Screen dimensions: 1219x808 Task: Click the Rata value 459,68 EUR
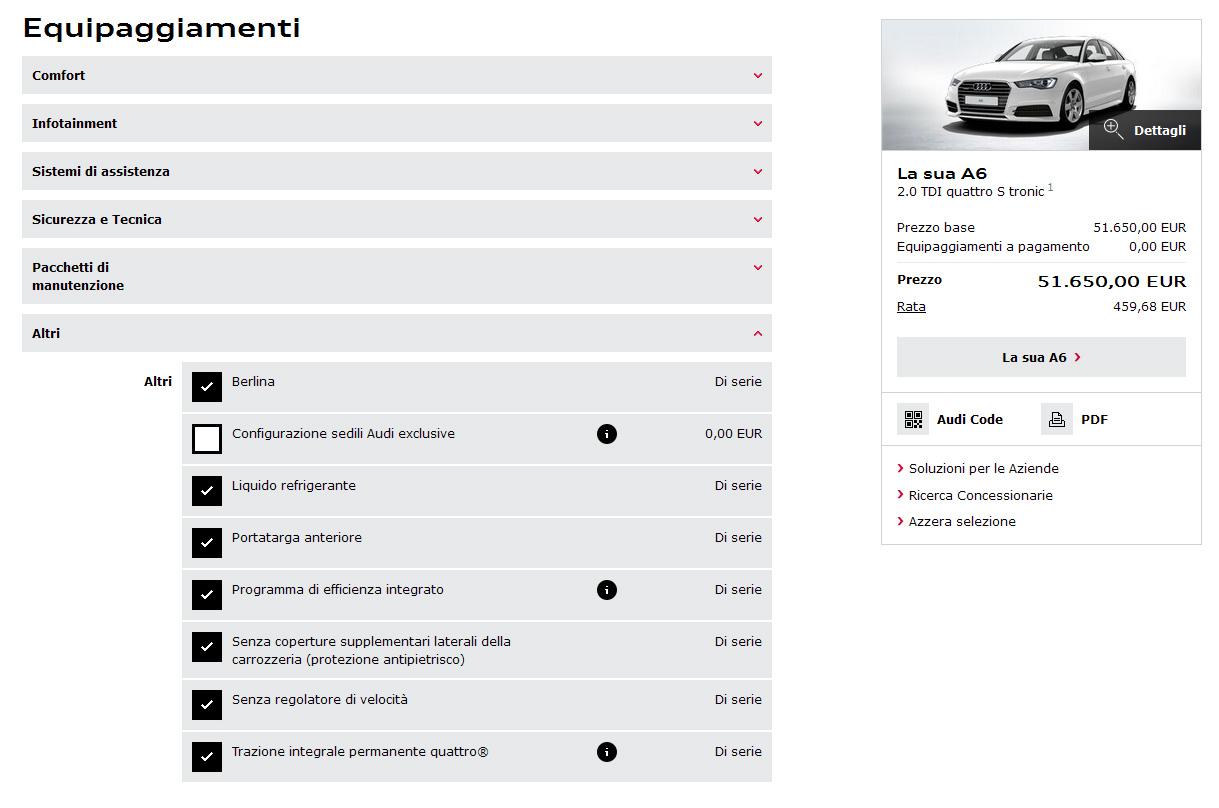[1149, 307]
